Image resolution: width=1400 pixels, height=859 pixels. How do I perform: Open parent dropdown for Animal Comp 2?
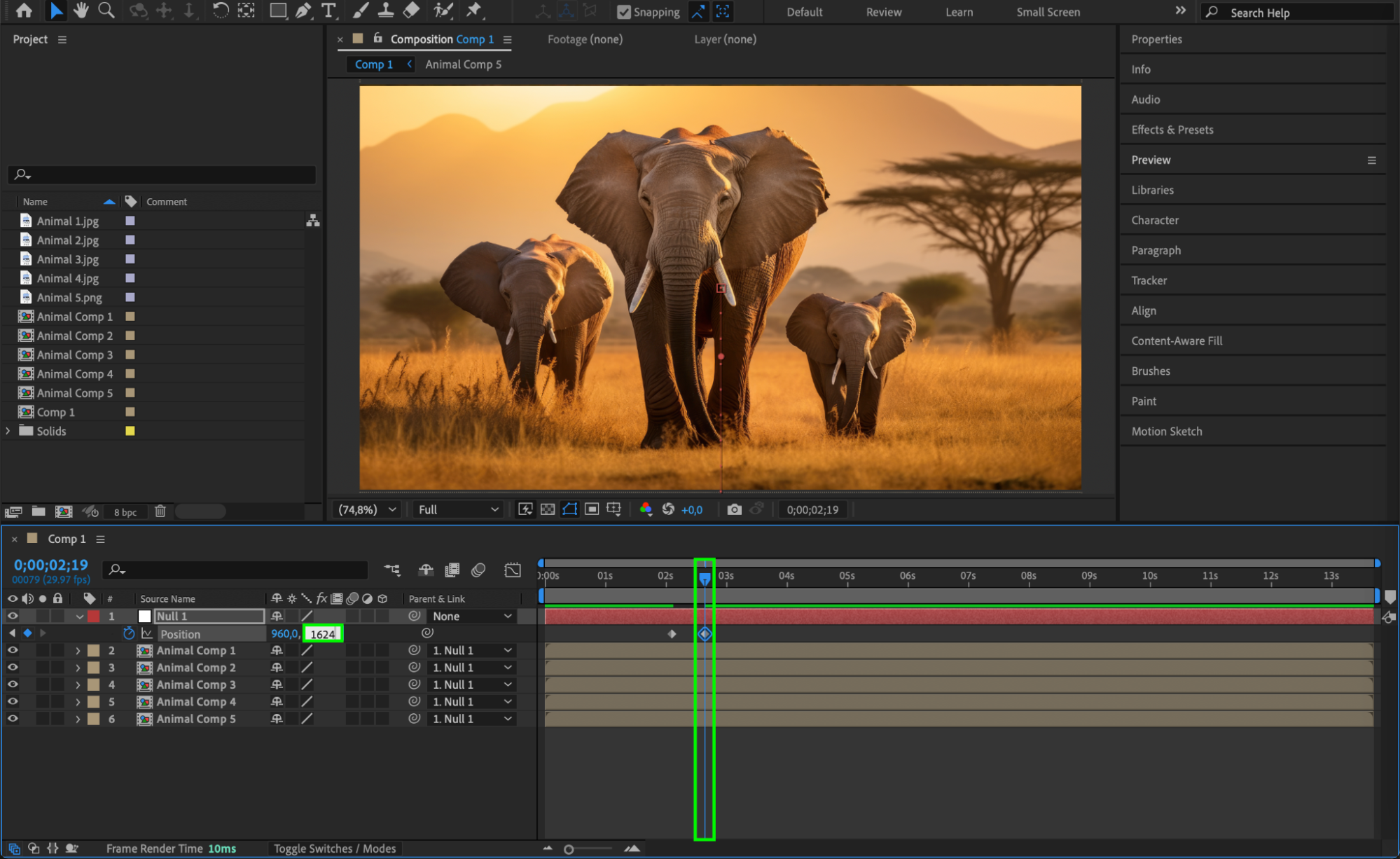click(x=472, y=668)
